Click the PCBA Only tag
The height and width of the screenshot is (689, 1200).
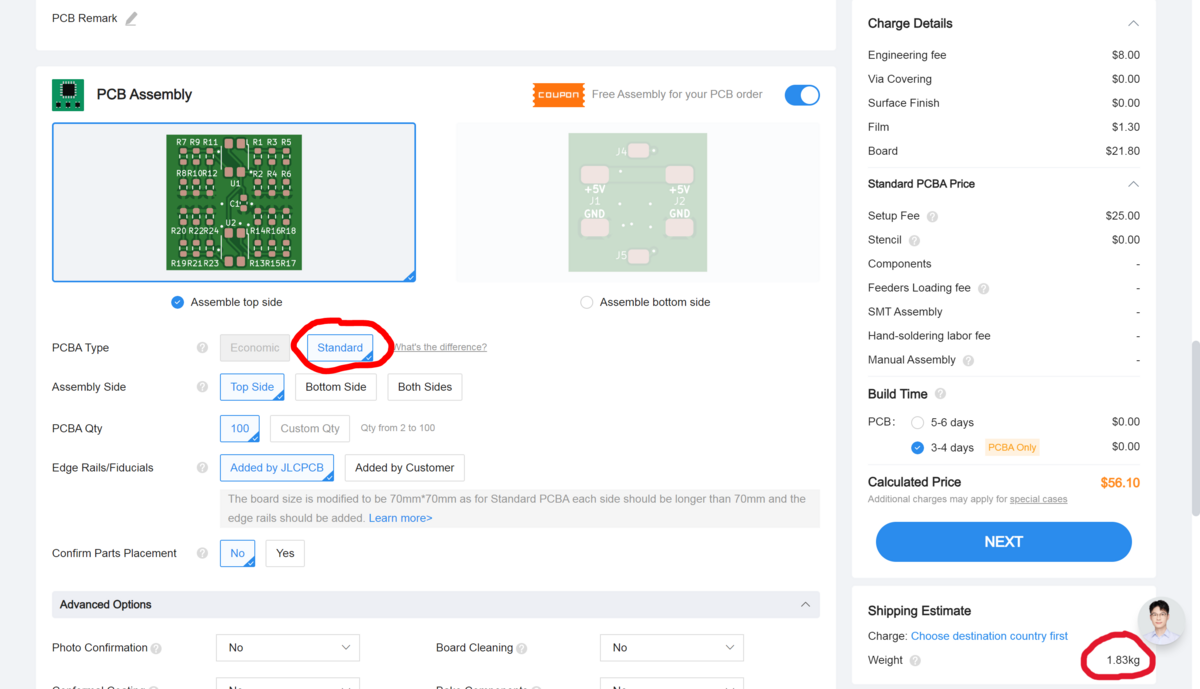(1012, 447)
